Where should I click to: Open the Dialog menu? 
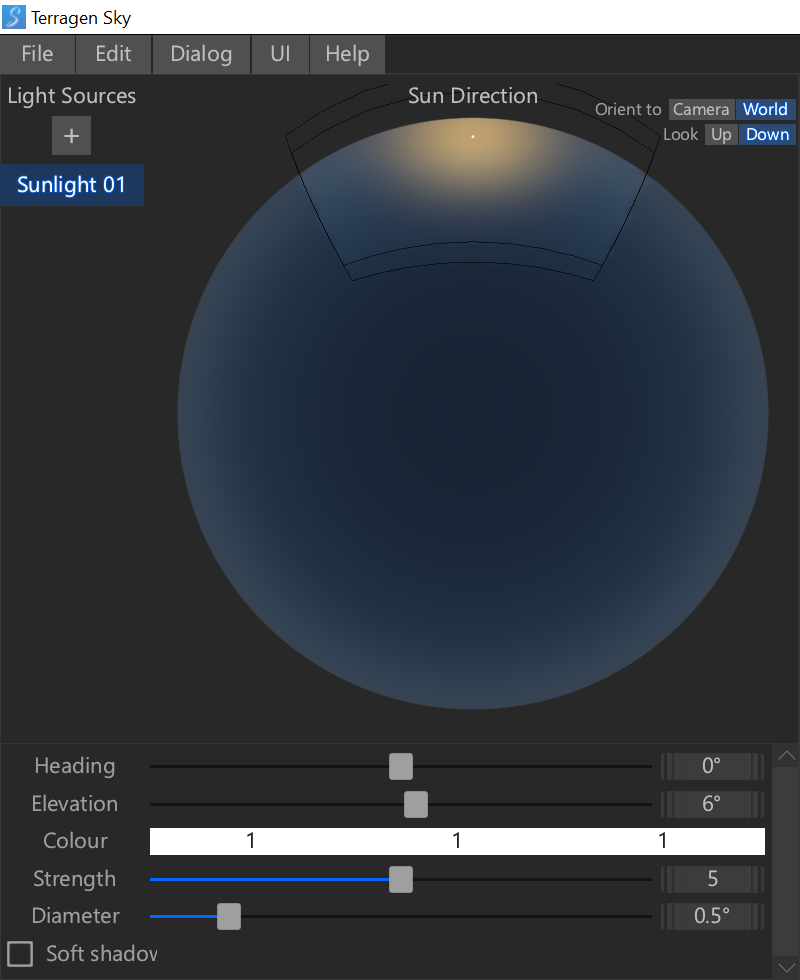(201, 54)
